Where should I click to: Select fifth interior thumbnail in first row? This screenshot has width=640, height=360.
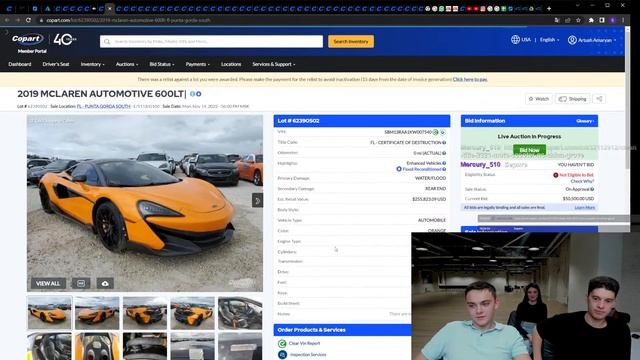pos(240,313)
